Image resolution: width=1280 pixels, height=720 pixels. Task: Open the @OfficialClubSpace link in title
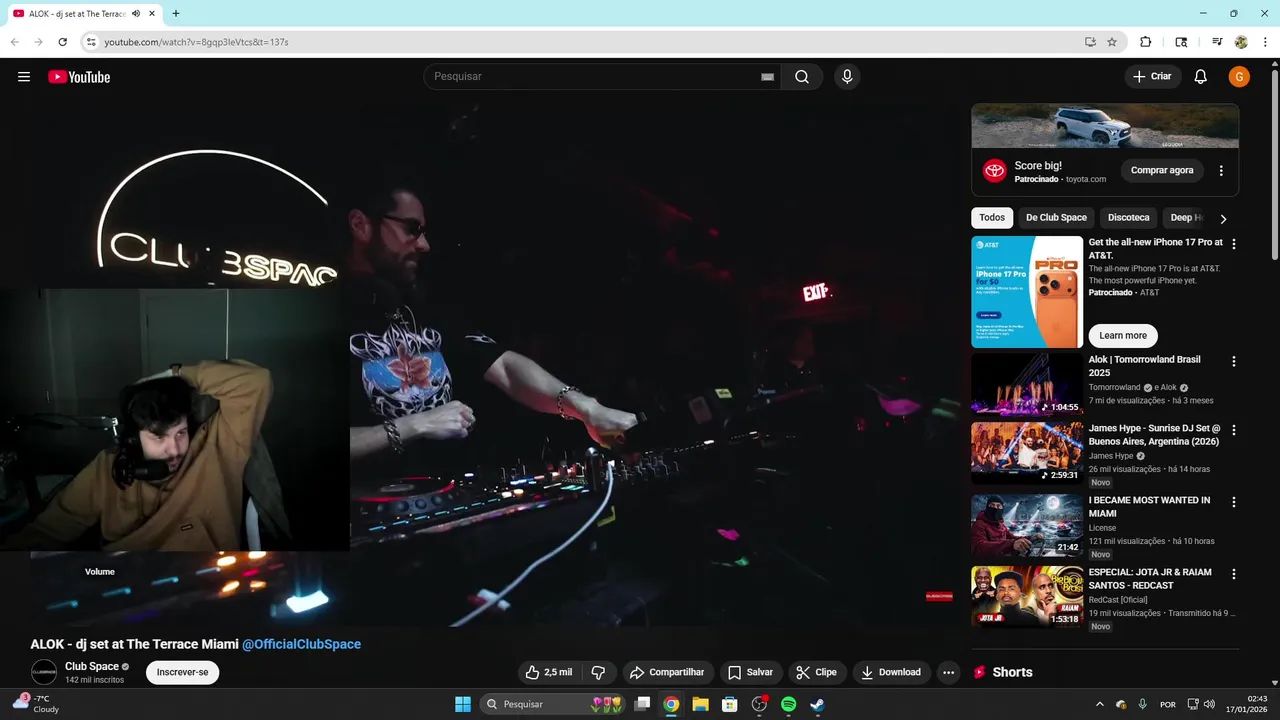[301, 644]
